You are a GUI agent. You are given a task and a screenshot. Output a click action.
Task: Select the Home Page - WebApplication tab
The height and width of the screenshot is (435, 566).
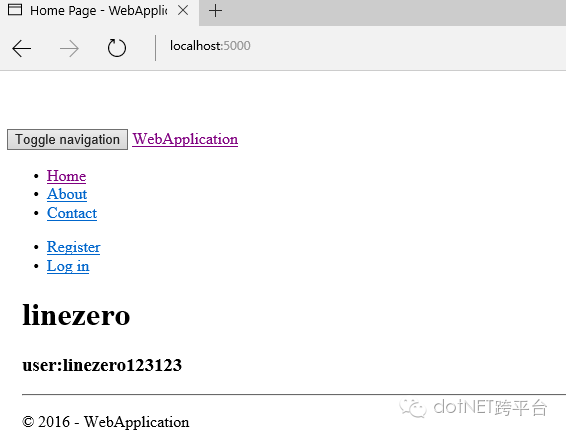pos(99,11)
